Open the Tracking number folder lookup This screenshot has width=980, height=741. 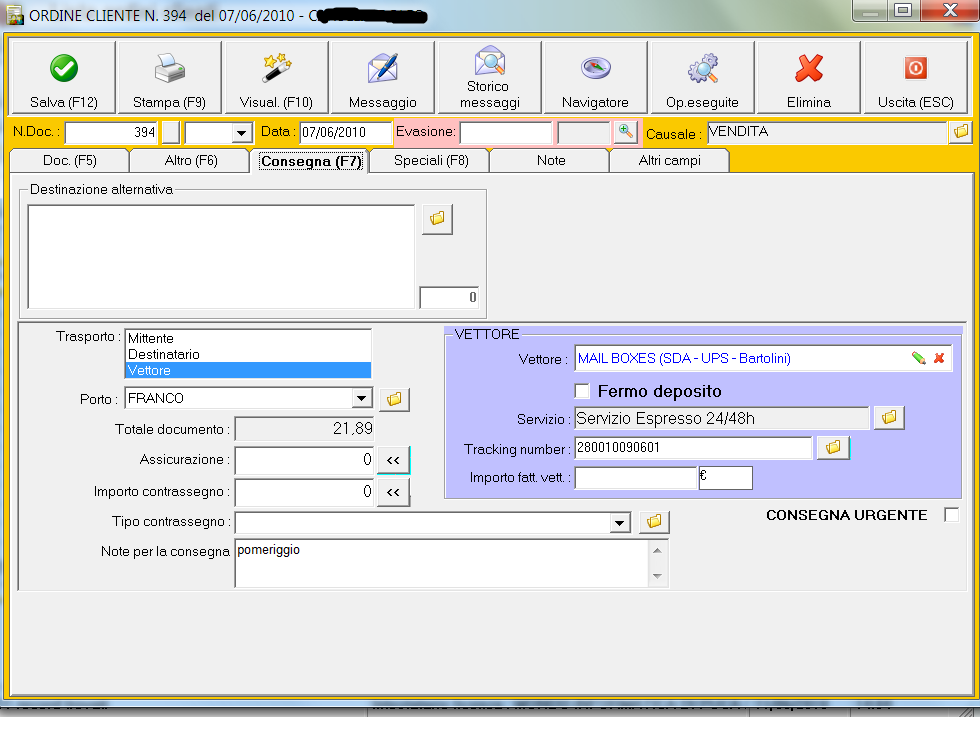(833, 447)
